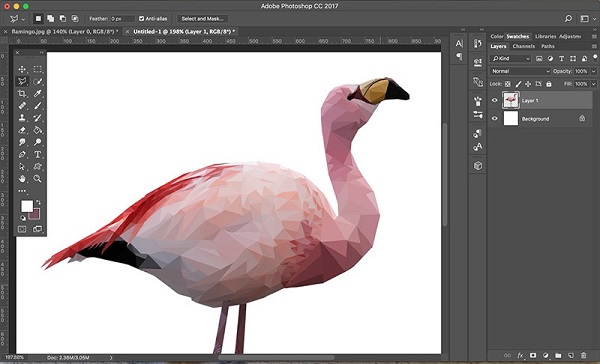
Task: Enable Add to selection mode
Action: tap(51, 18)
